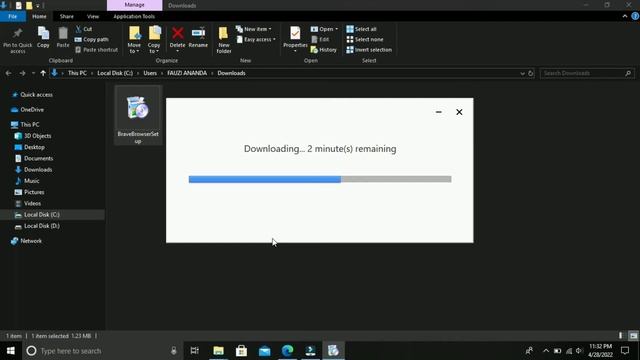The height and width of the screenshot is (360, 640).
Task: Switch to the Share ribbon tab
Action: [x=67, y=16]
